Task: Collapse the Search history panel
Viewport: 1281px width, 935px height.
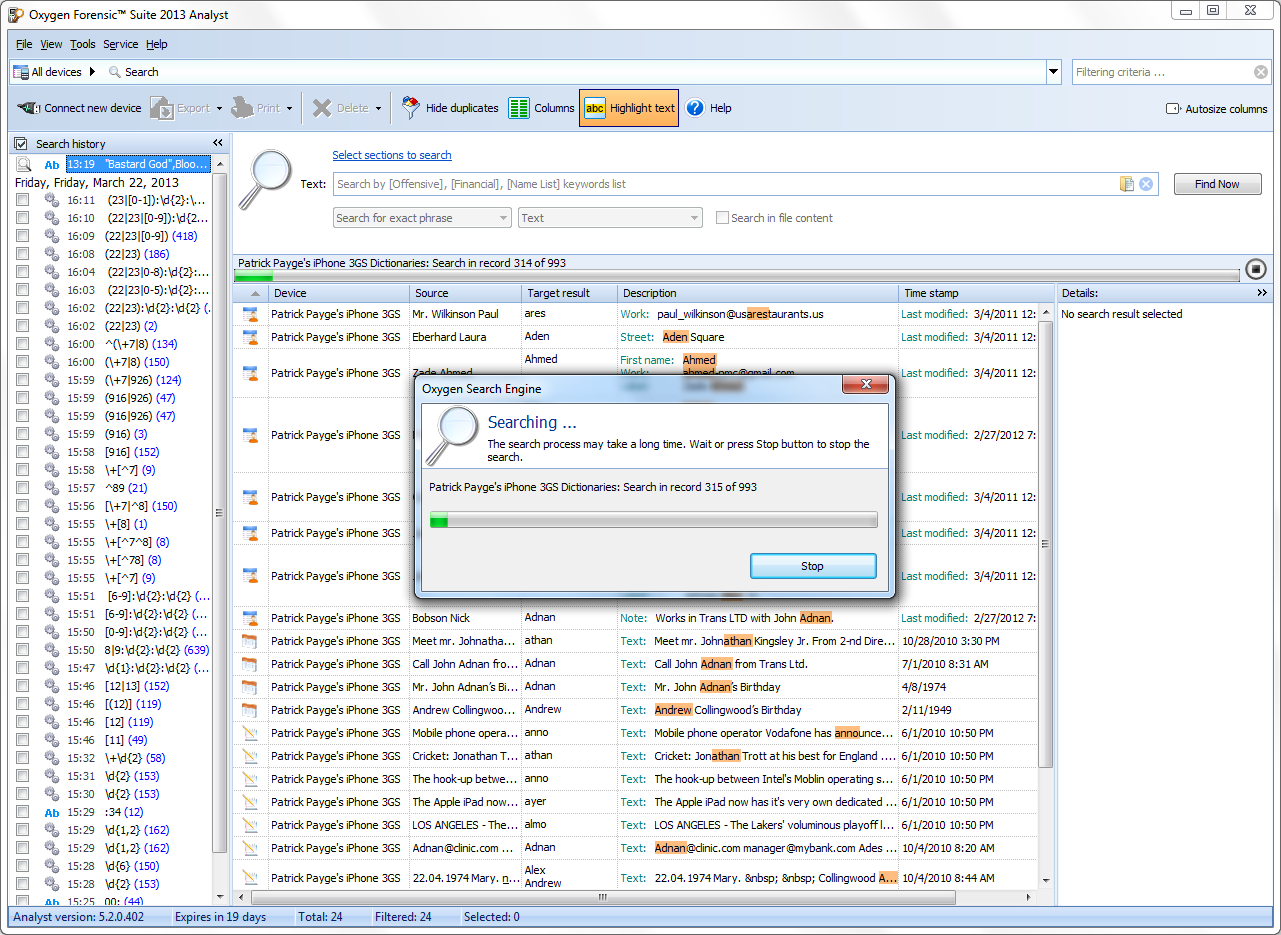Action: (218, 143)
